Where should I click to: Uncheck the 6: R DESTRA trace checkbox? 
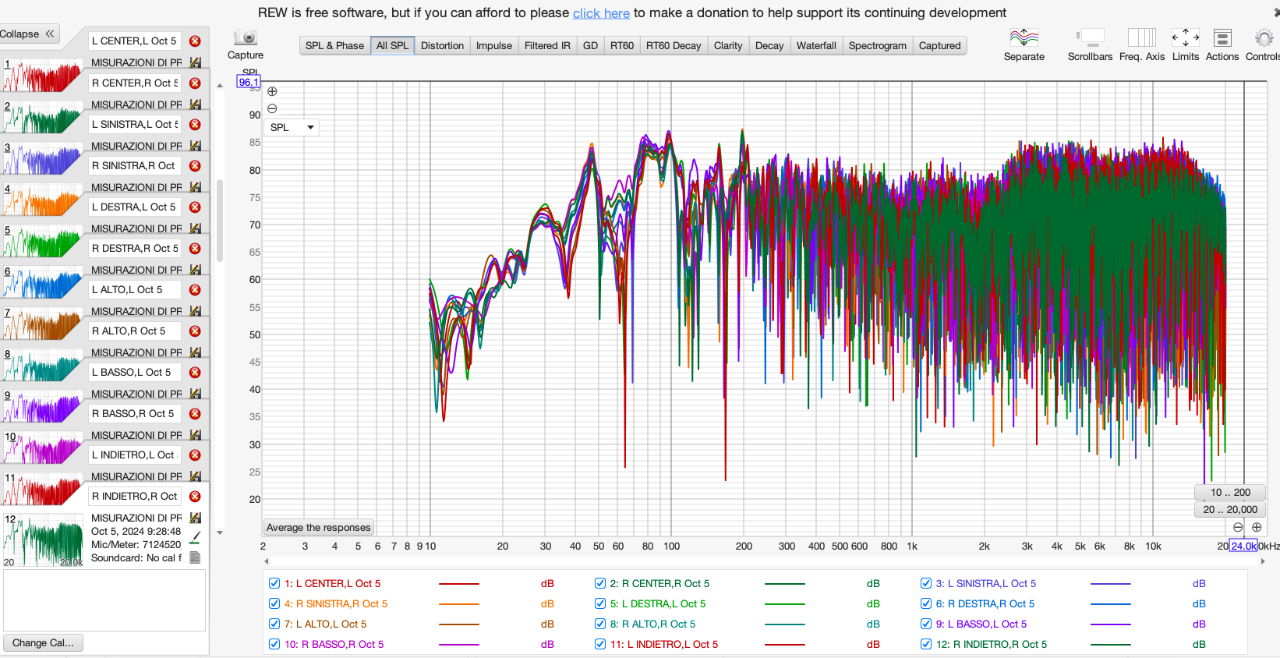click(x=927, y=603)
